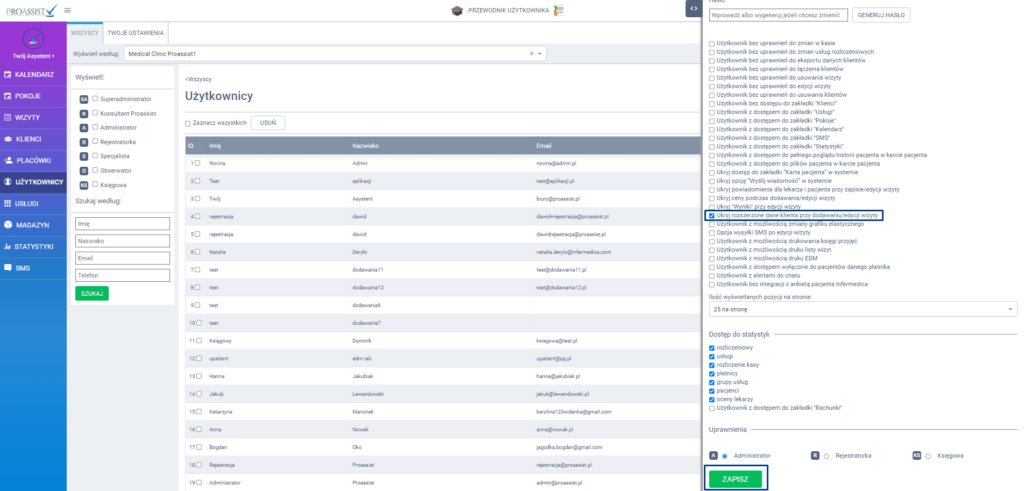1024x491 pixels.
Task: Switch to the 'Twoje ustawienia' tab
Action: pos(135,33)
